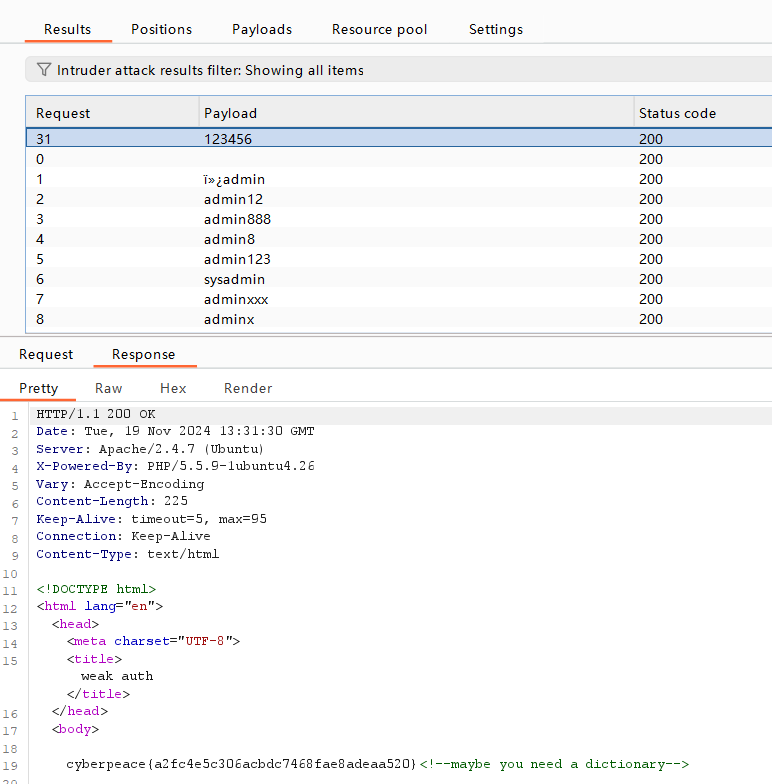Screen dimensions: 772x784
Task: Select request row 0 with empty payload
Action: 398,159
